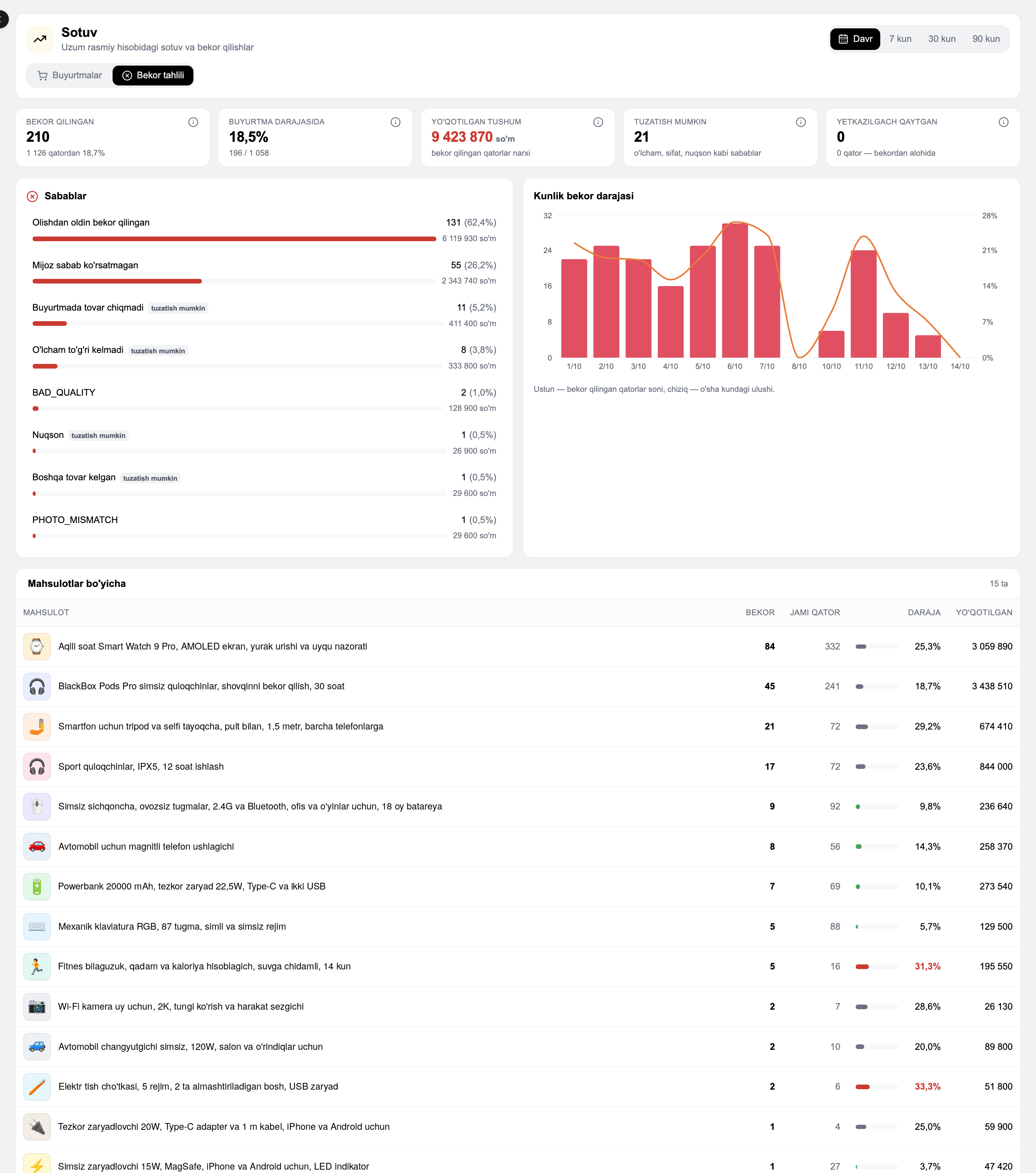Click the 11/10 bar in daily chart
Screen dimensions: 1036x1173
pyautogui.click(x=863, y=304)
